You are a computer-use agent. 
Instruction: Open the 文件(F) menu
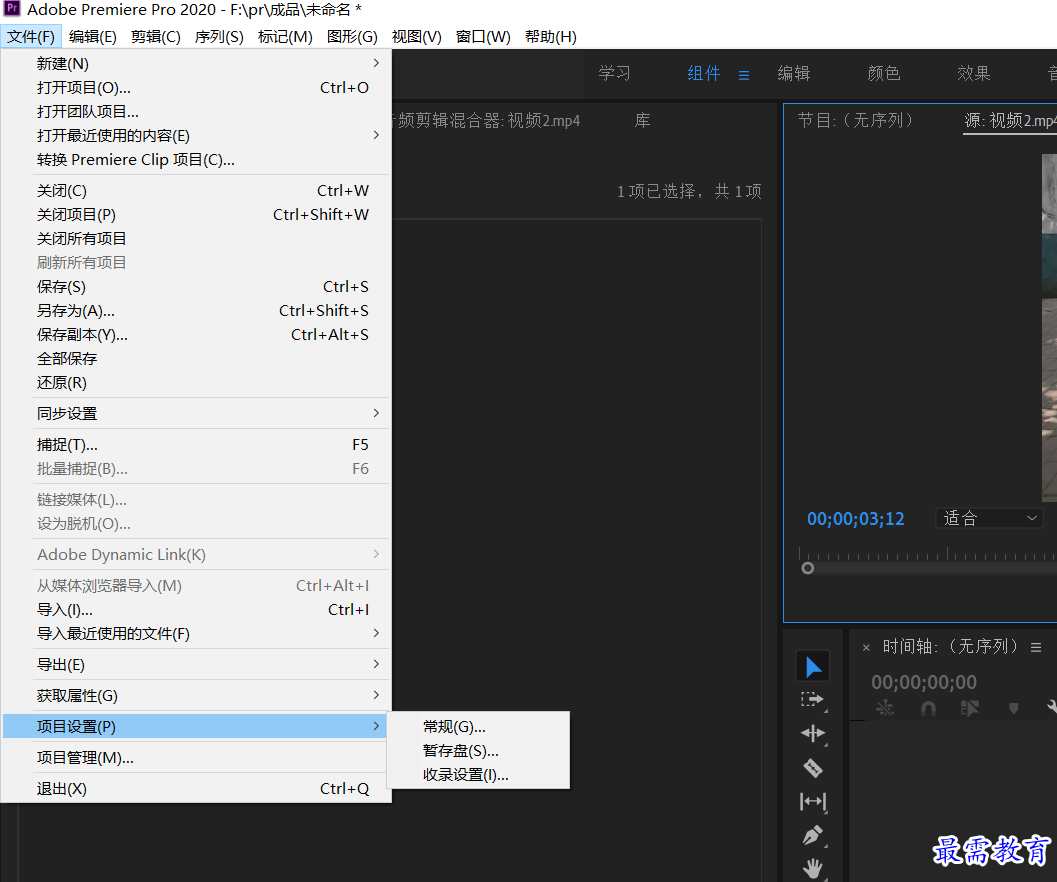[x=31, y=36]
